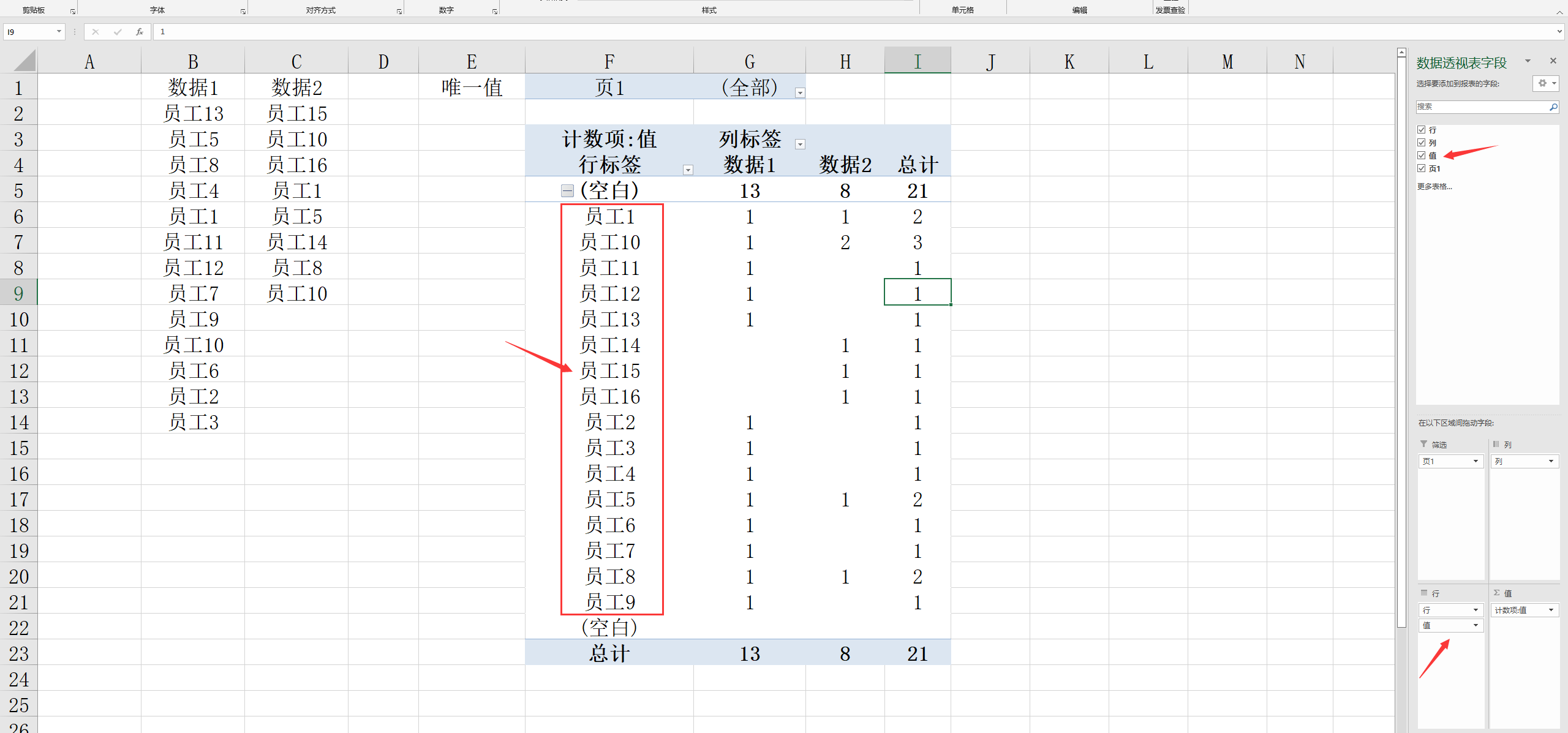Select row 9 header
The width and height of the screenshot is (1568, 733).
tap(18, 293)
